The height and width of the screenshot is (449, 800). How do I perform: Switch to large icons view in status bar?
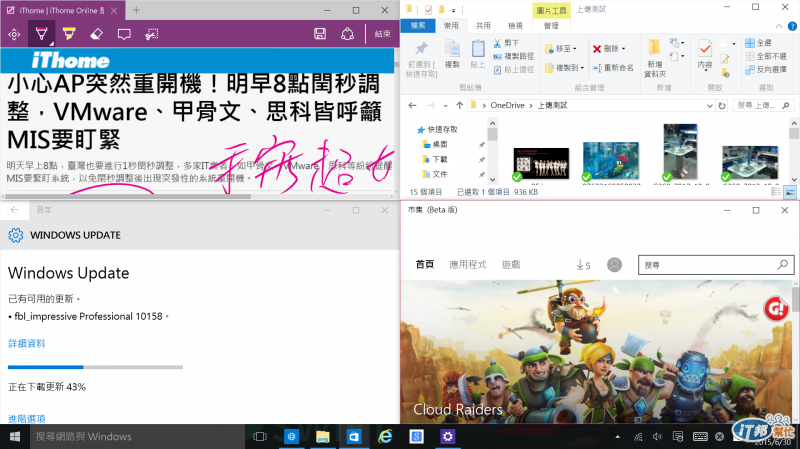tap(790, 192)
